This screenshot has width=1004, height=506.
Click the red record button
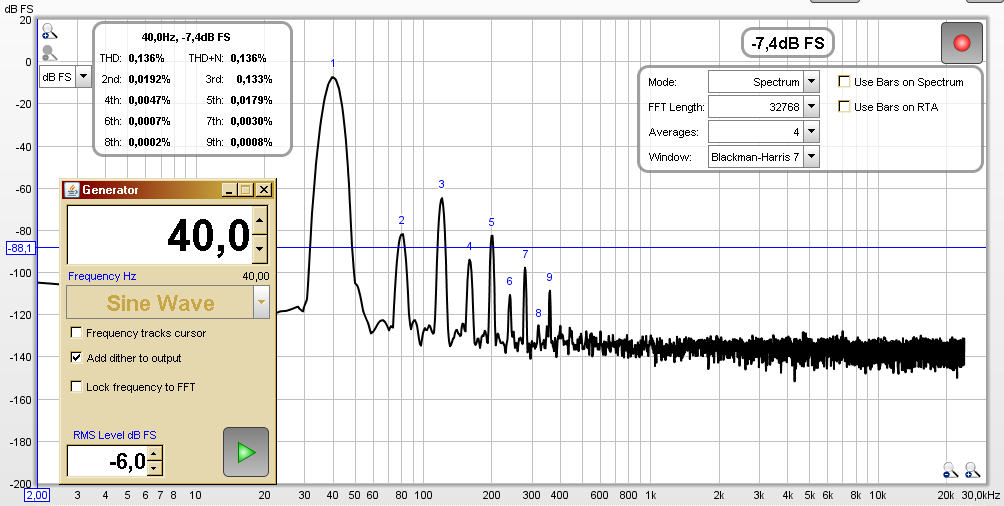962,43
